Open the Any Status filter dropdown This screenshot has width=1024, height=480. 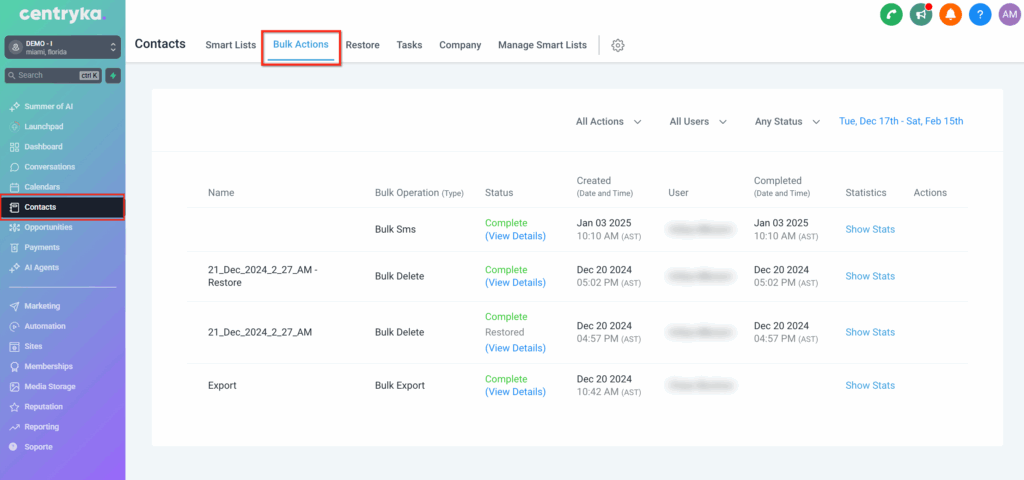(787, 122)
